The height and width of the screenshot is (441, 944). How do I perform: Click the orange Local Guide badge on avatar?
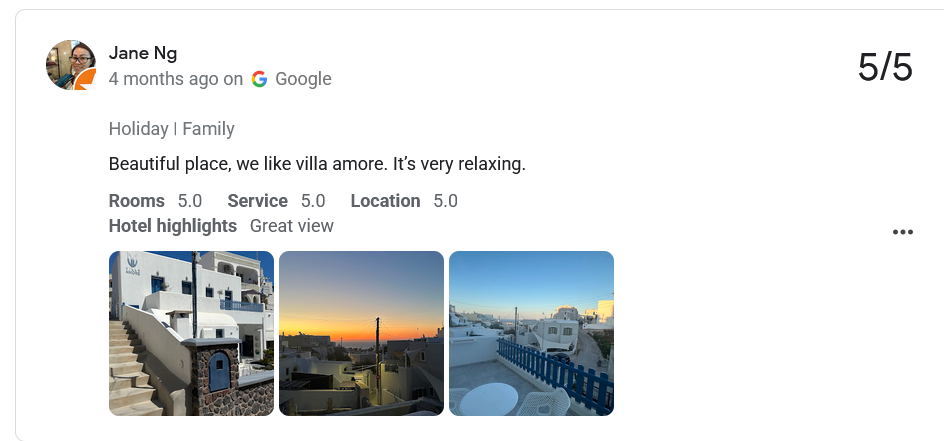[87, 80]
